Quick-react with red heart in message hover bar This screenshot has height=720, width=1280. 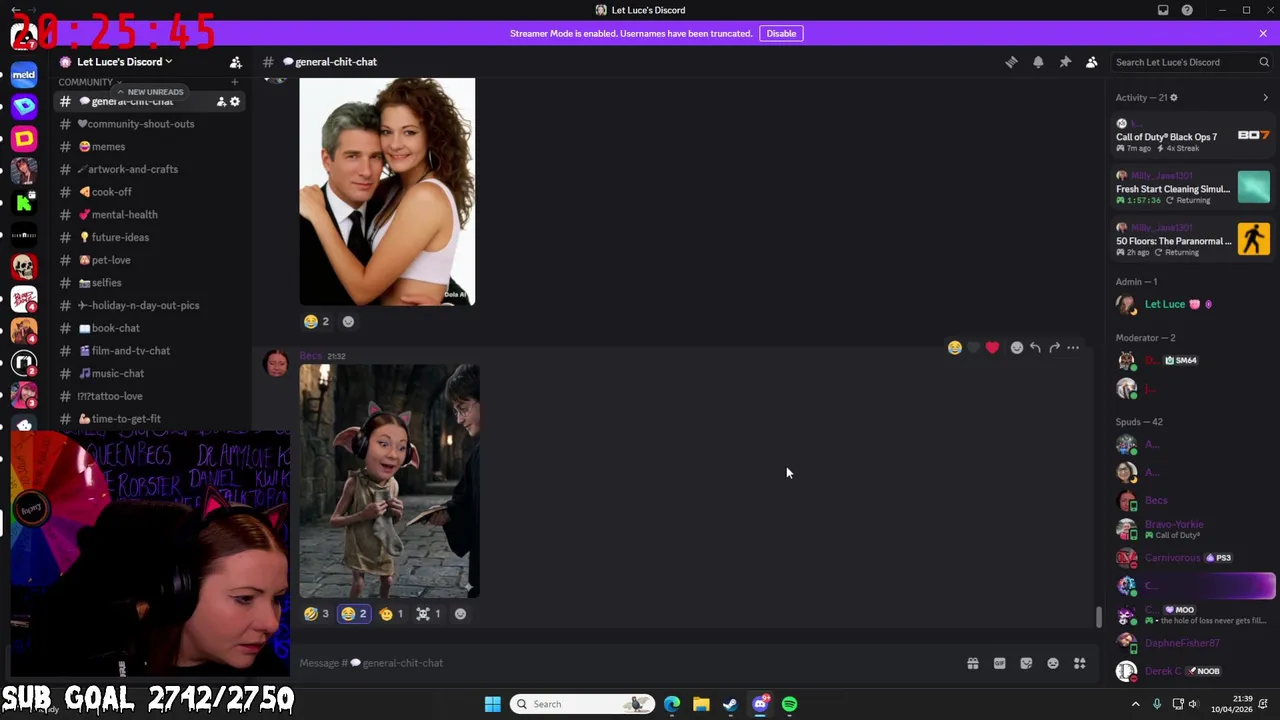[992, 348]
